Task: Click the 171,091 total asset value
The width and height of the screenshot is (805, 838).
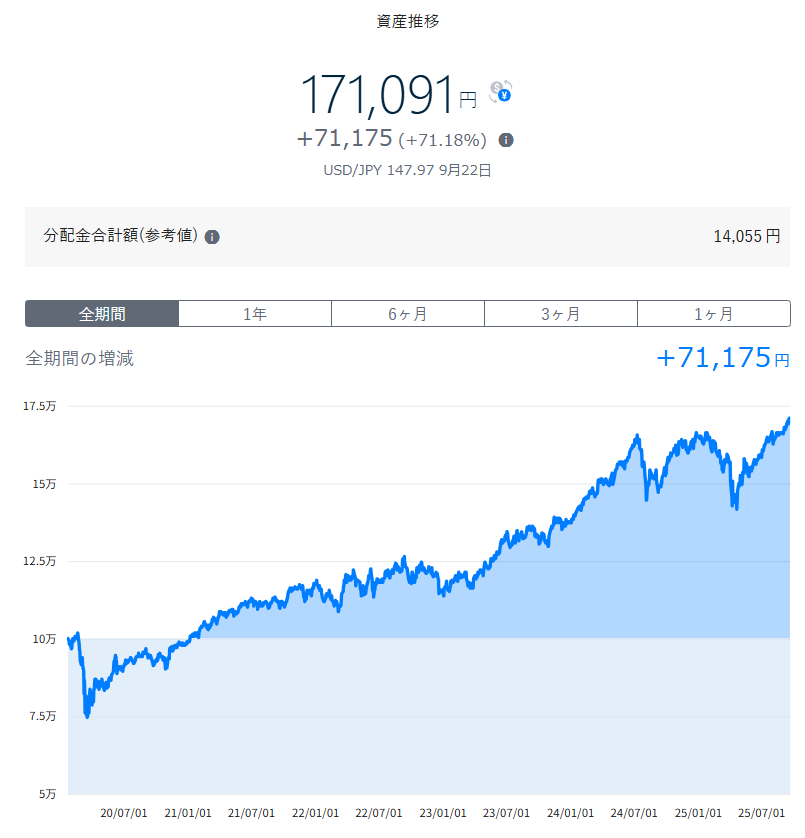Action: point(378,96)
